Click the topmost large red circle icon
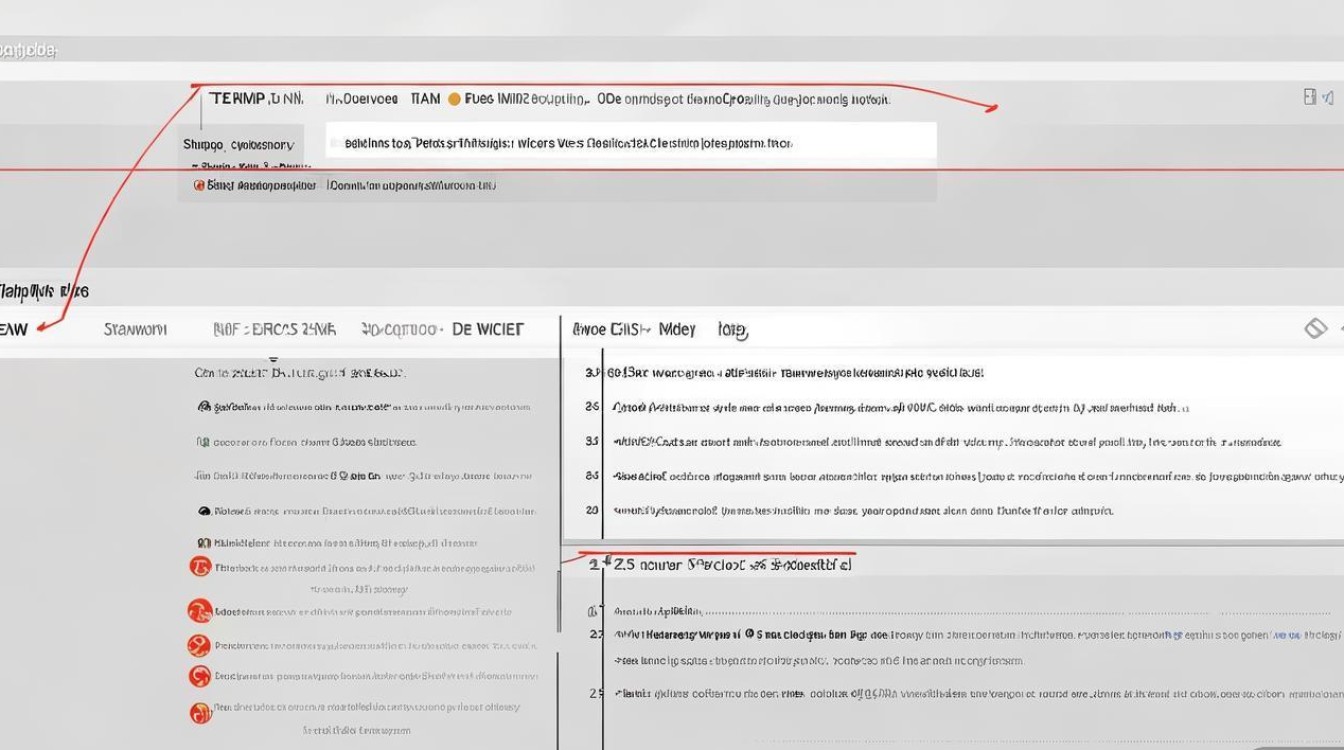The height and width of the screenshot is (750, 1344). point(200,567)
